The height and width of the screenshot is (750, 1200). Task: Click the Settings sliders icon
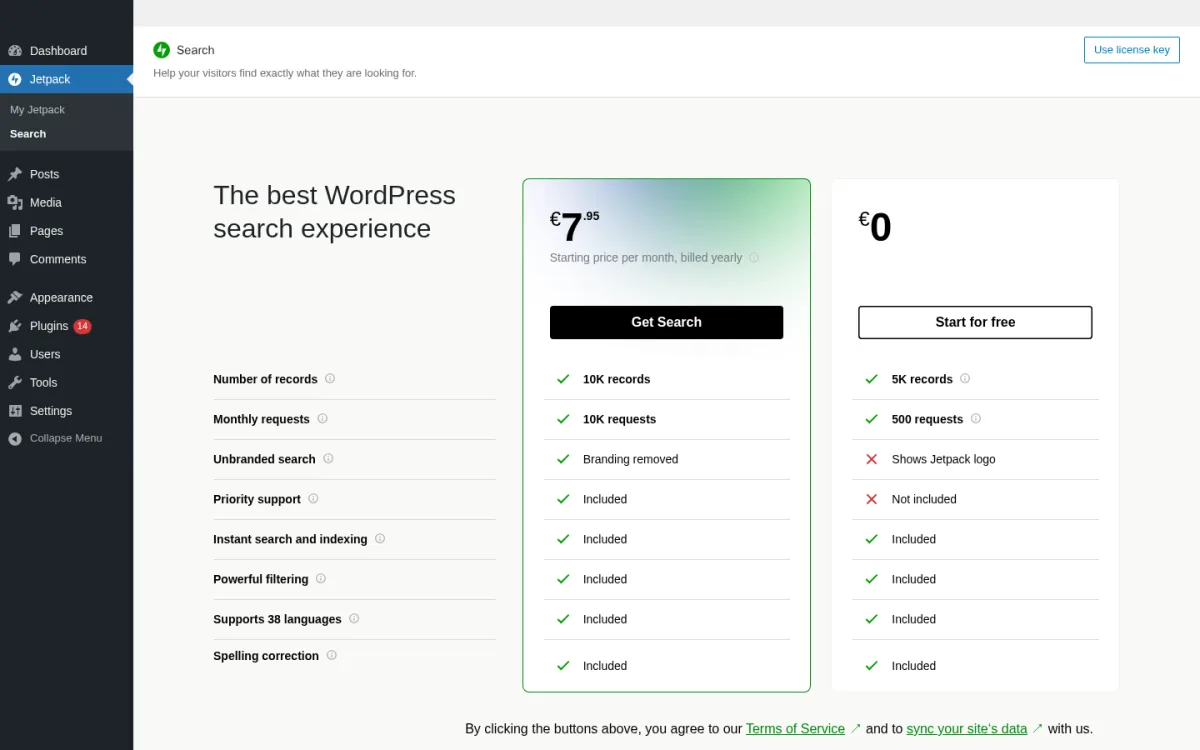pyautogui.click(x=15, y=411)
